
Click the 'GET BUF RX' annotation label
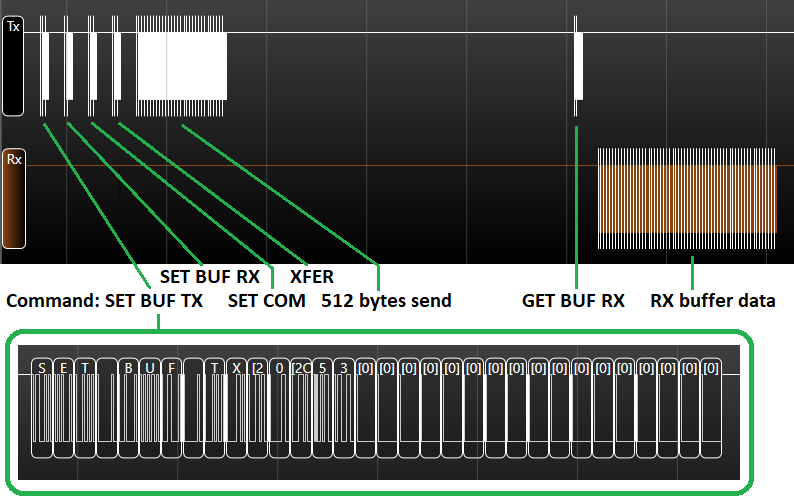pyautogui.click(x=573, y=300)
